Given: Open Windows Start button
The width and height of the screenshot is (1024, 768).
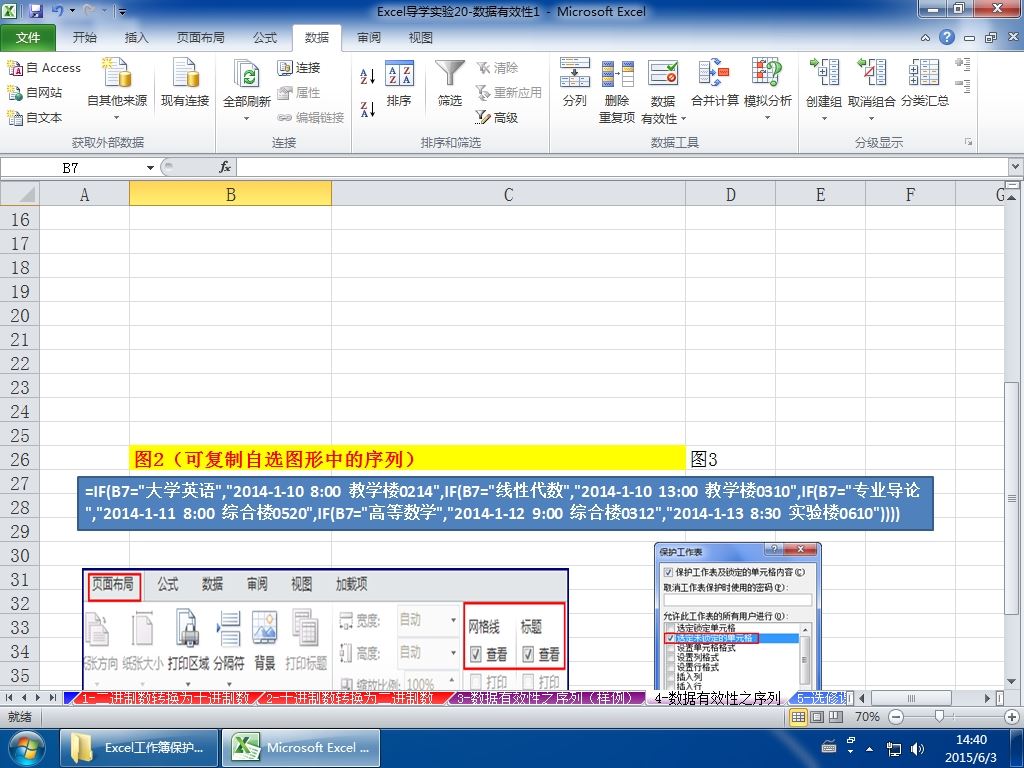Looking at the screenshot, I should [x=26, y=748].
